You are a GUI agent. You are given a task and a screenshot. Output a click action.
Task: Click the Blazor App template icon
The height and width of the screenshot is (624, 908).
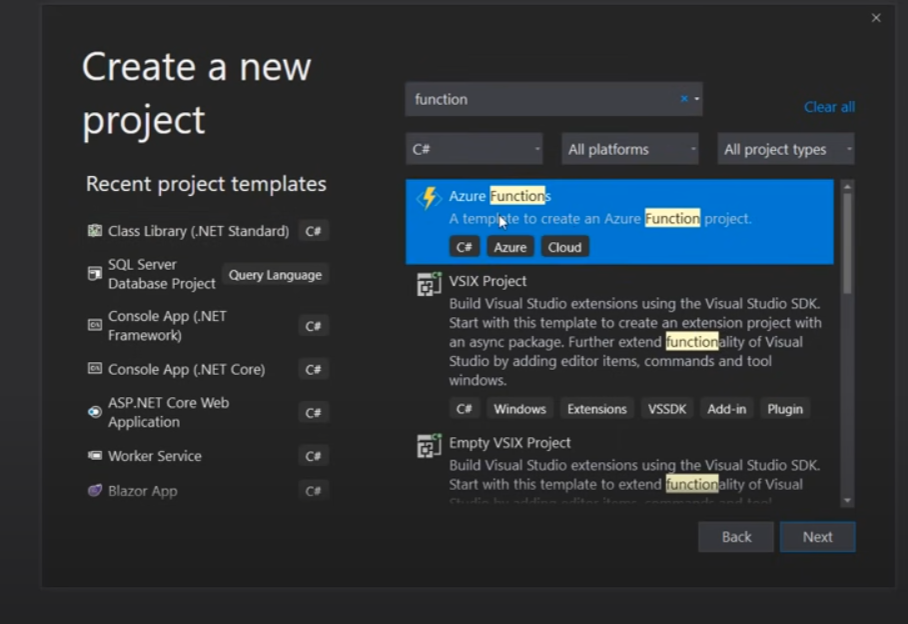pos(94,490)
